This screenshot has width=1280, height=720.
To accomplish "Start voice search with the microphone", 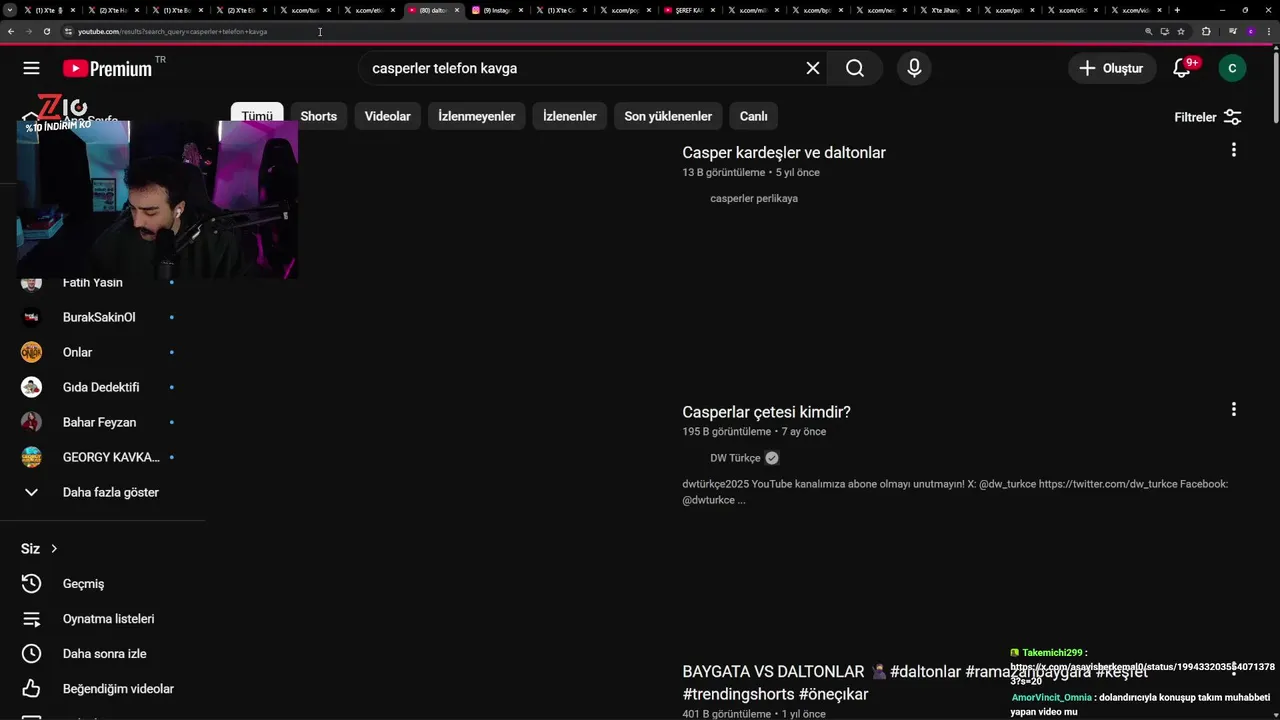I will click(x=914, y=68).
